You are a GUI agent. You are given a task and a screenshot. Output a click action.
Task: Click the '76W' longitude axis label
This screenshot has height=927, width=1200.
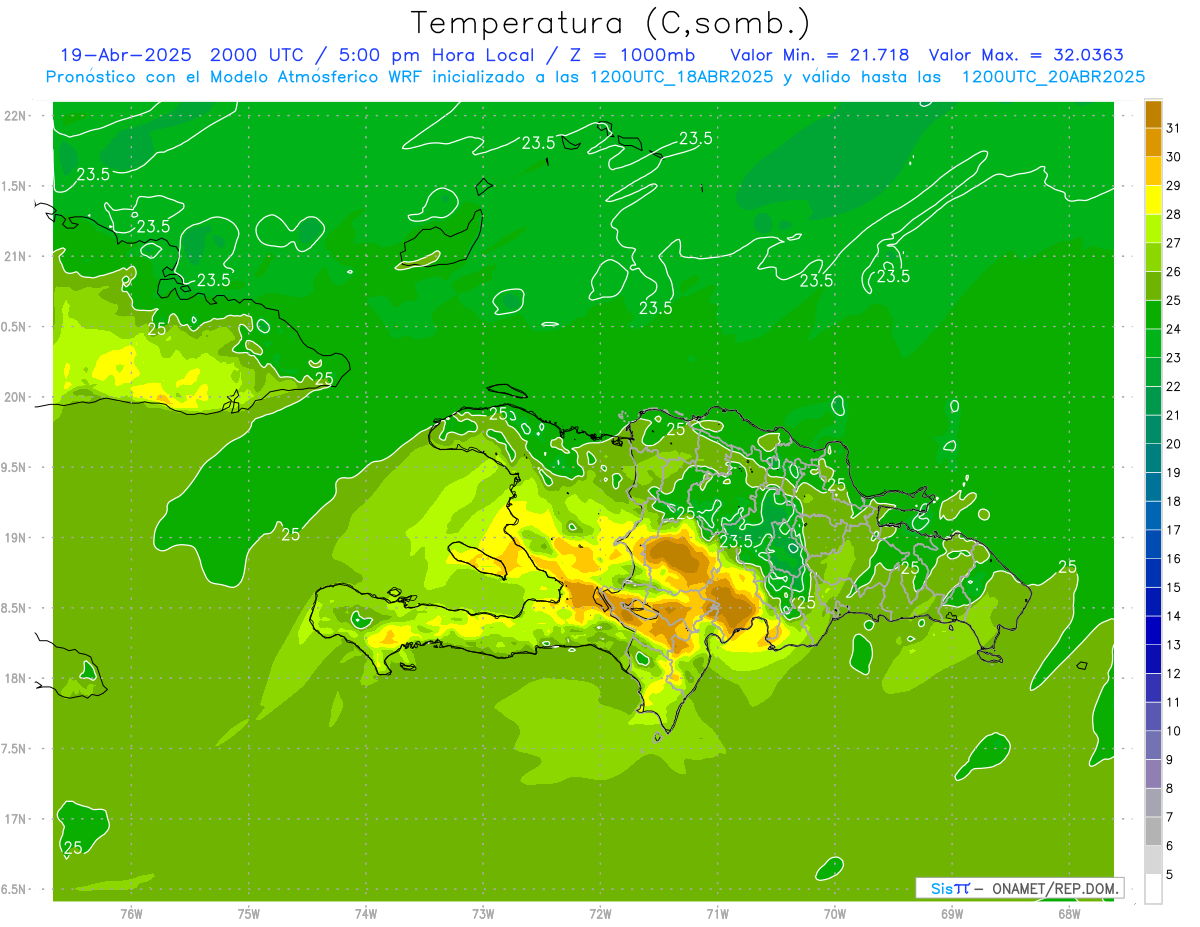(131, 913)
